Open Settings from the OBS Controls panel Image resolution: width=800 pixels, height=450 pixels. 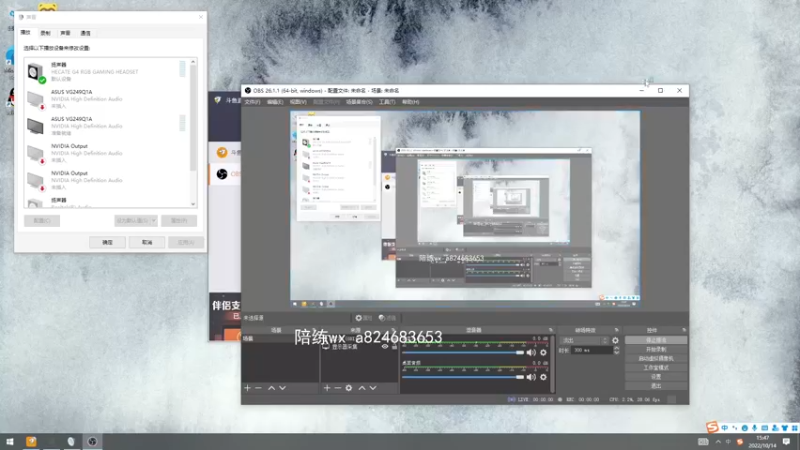point(656,377)
